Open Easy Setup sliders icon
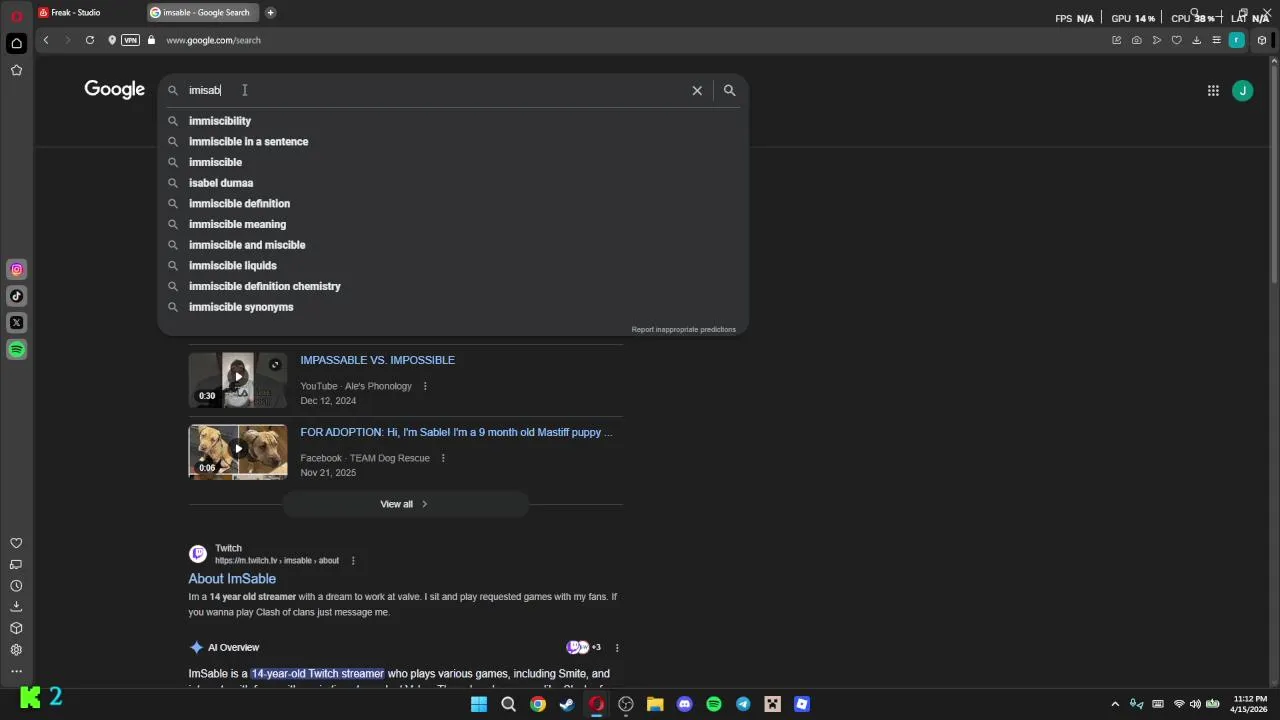1280x720 pixels. (1217, 40)
